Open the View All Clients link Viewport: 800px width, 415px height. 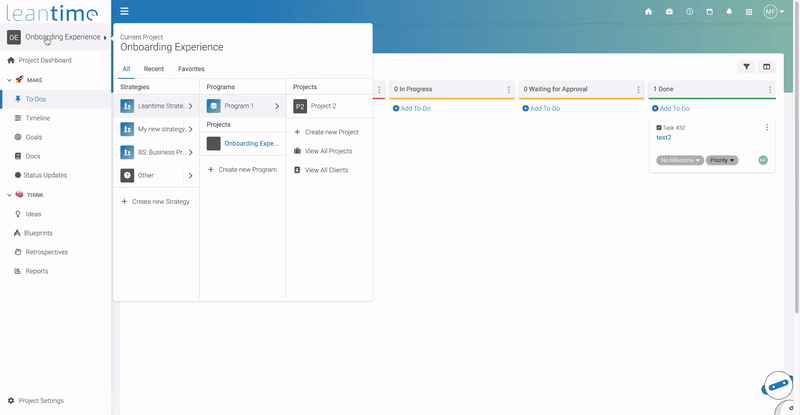point(326,170)
